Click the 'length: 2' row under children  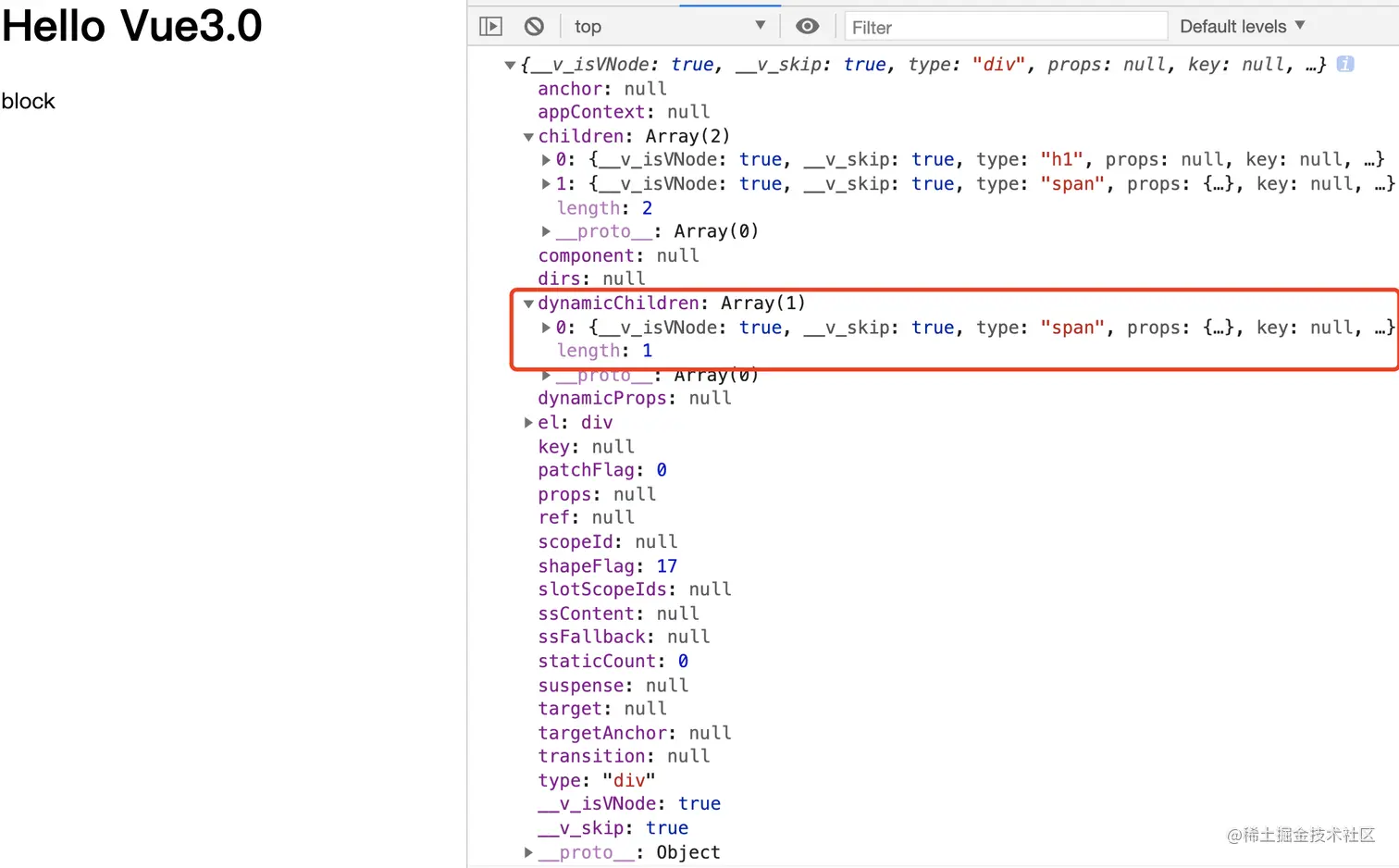pos(604,208)
